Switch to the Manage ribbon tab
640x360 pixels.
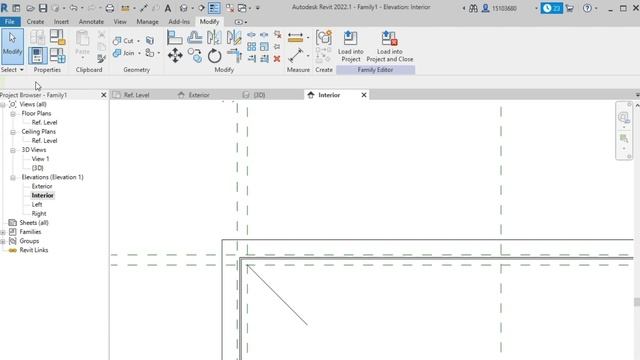point(147,22)
